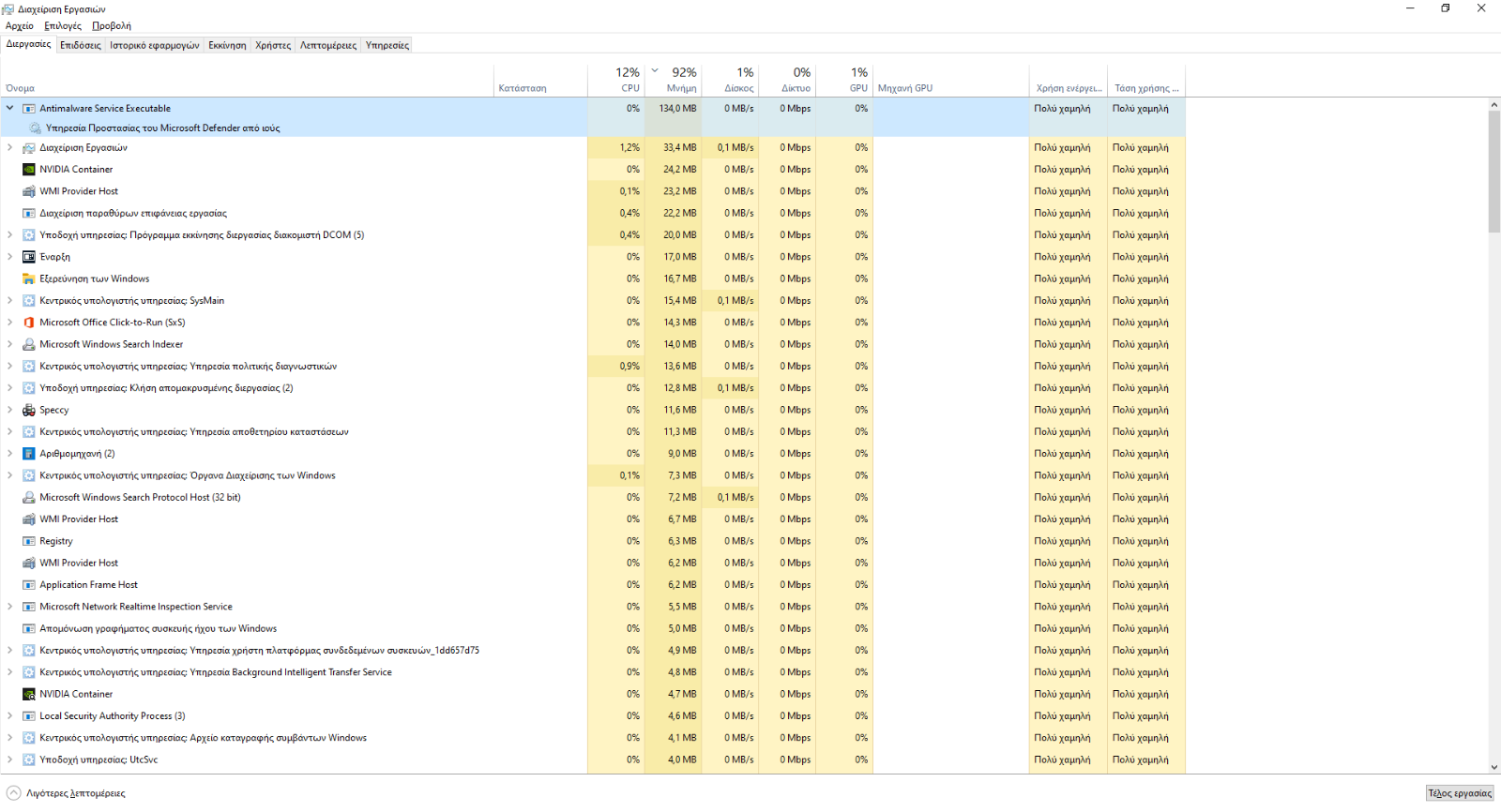Click the Registry process icon

29,542
